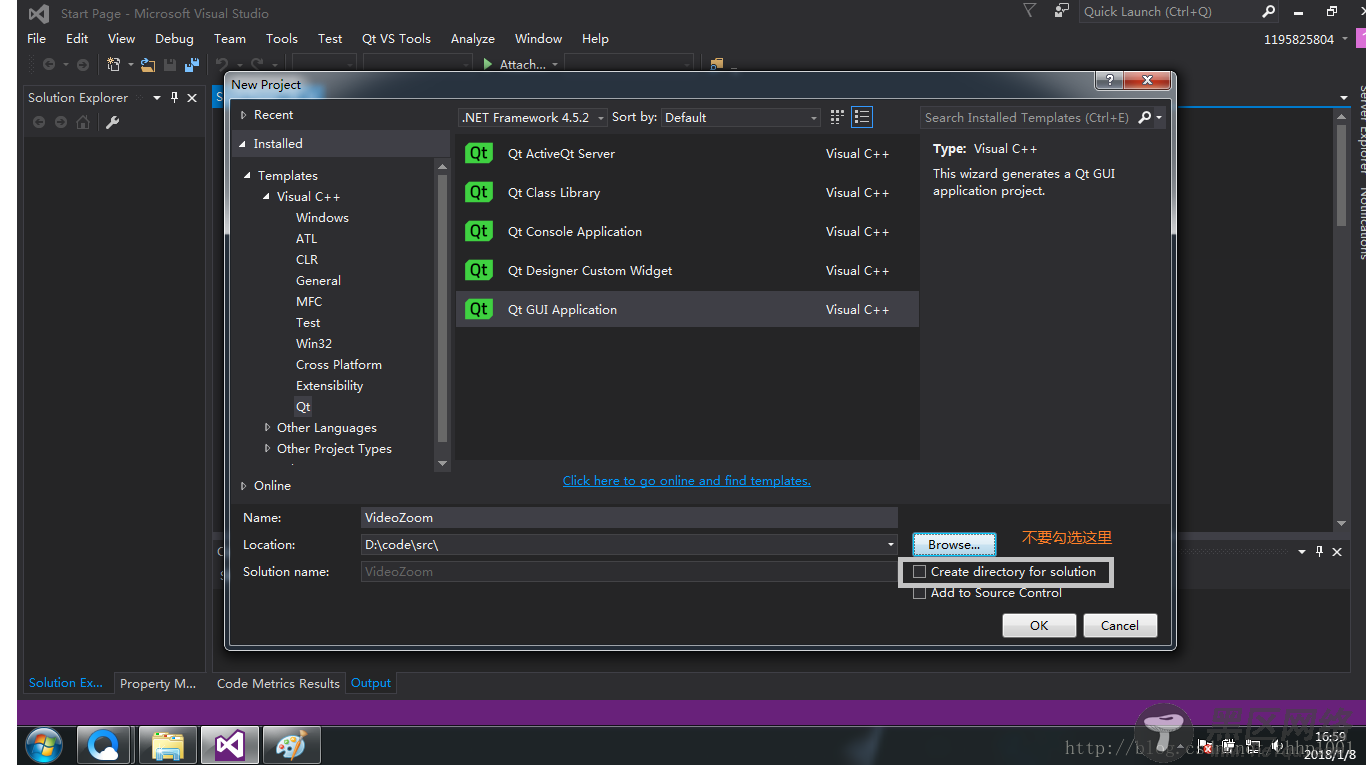Switch to the Code Metrics Results tab
The image size is (1366, 768).
pos(278,683)
